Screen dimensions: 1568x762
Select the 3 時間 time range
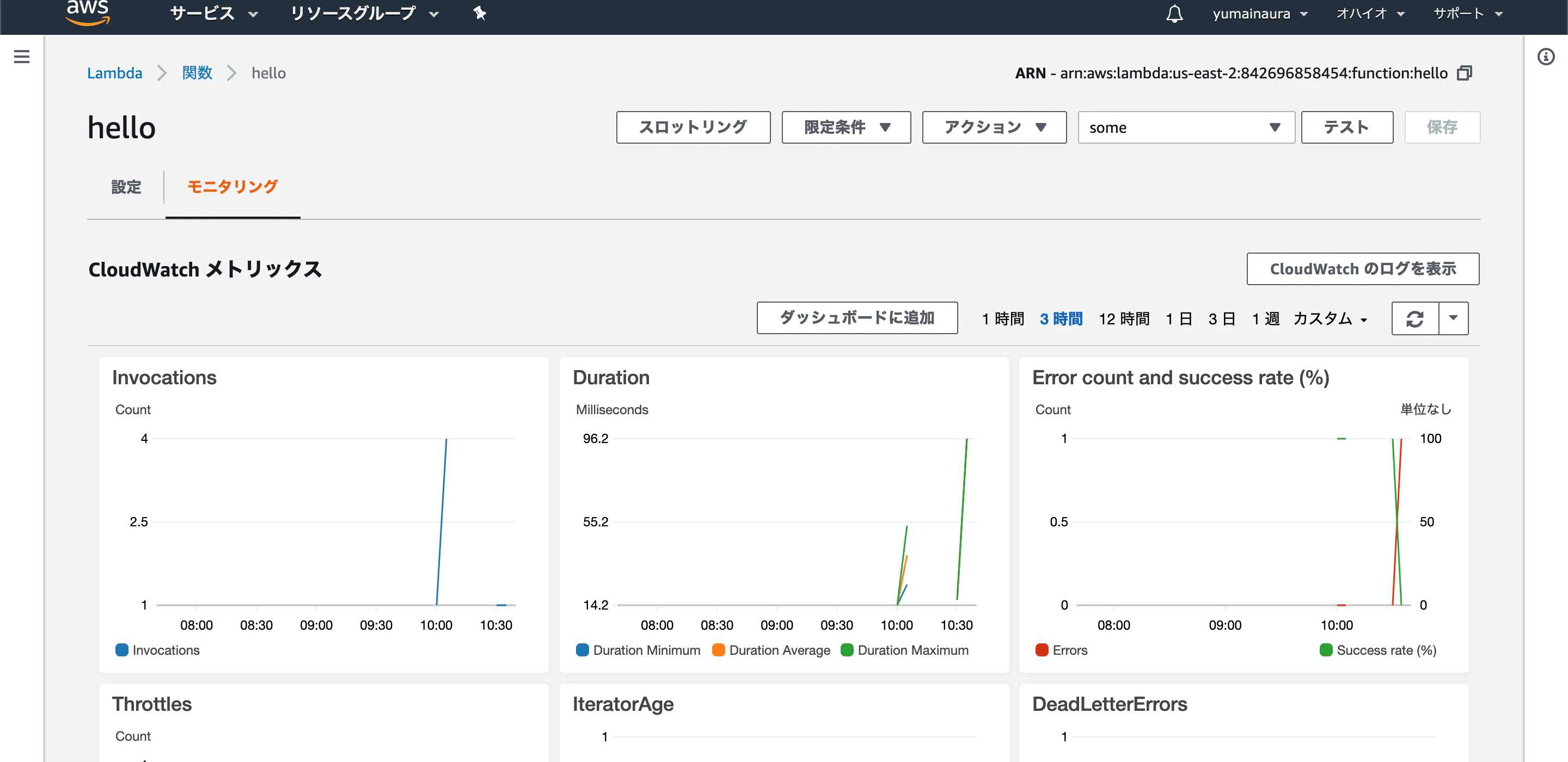point(1061,319)
